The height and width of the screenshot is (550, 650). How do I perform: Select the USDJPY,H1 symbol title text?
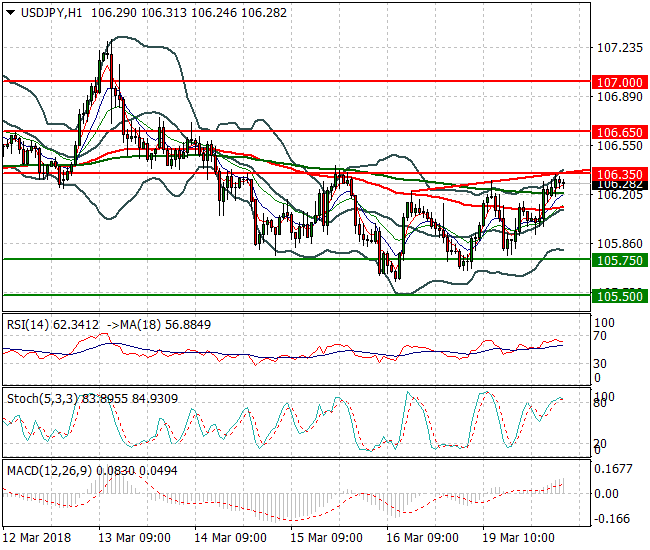tap(51, 13)
